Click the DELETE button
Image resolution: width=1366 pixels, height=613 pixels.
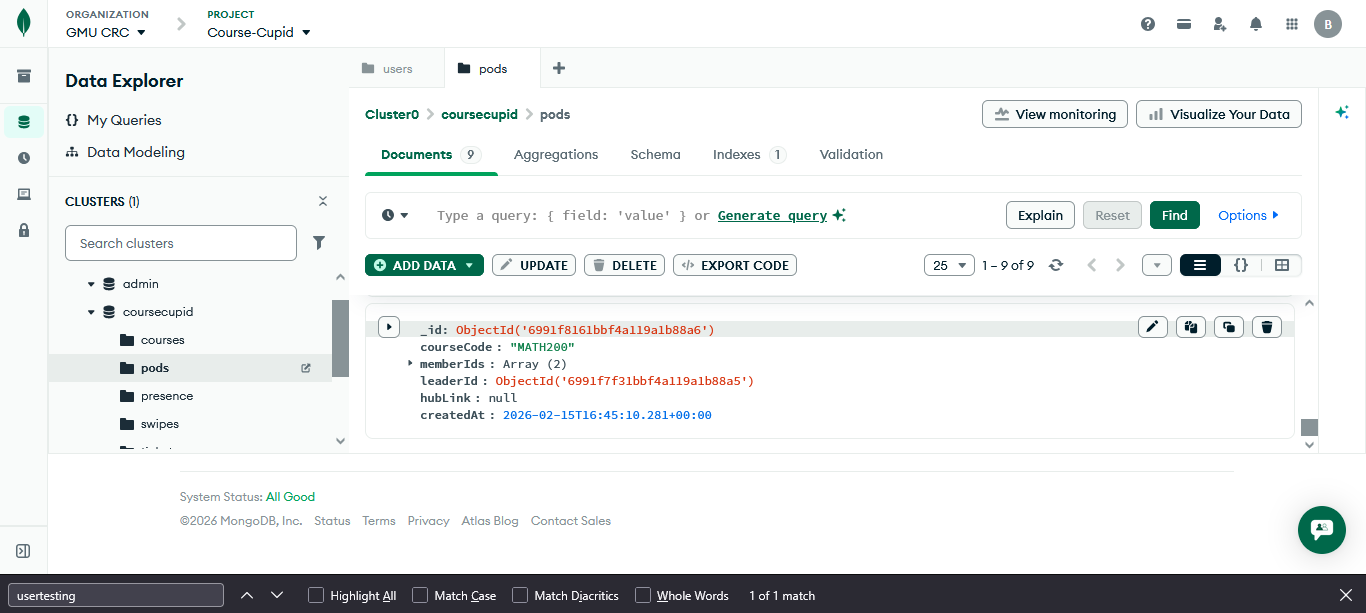click(625, 265)
